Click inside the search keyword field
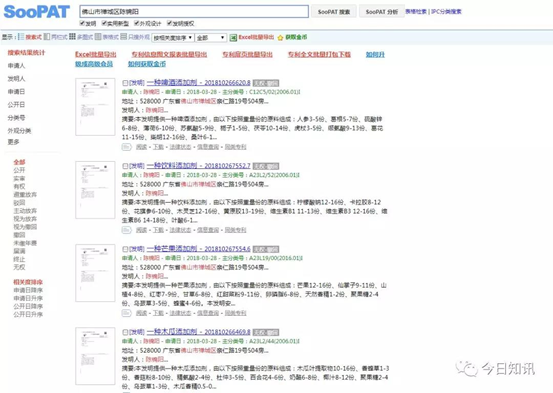Viewport: 553px width, 393px height. (194, 12)
